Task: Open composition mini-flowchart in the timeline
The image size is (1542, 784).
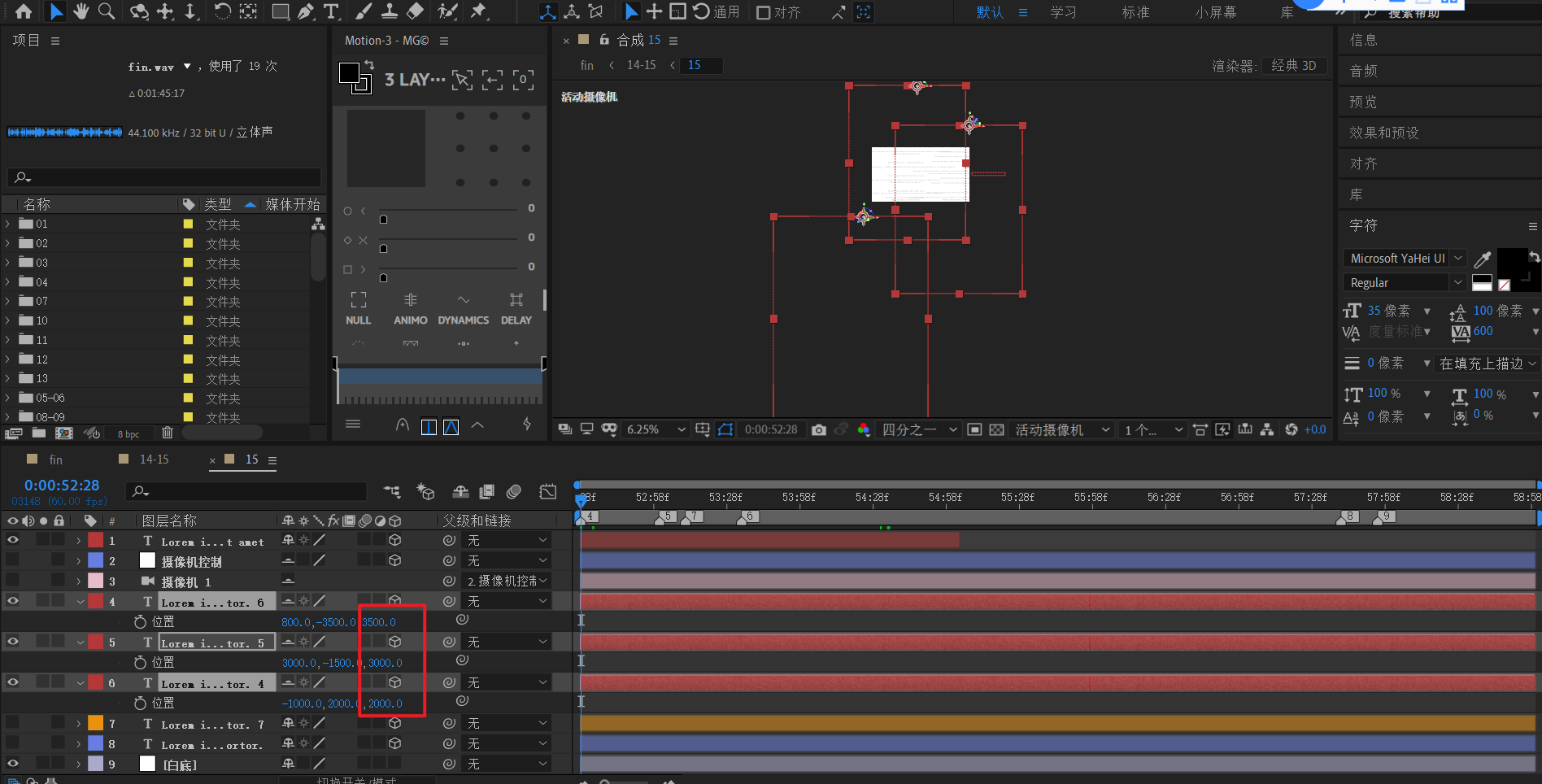Action: (392, 491)
